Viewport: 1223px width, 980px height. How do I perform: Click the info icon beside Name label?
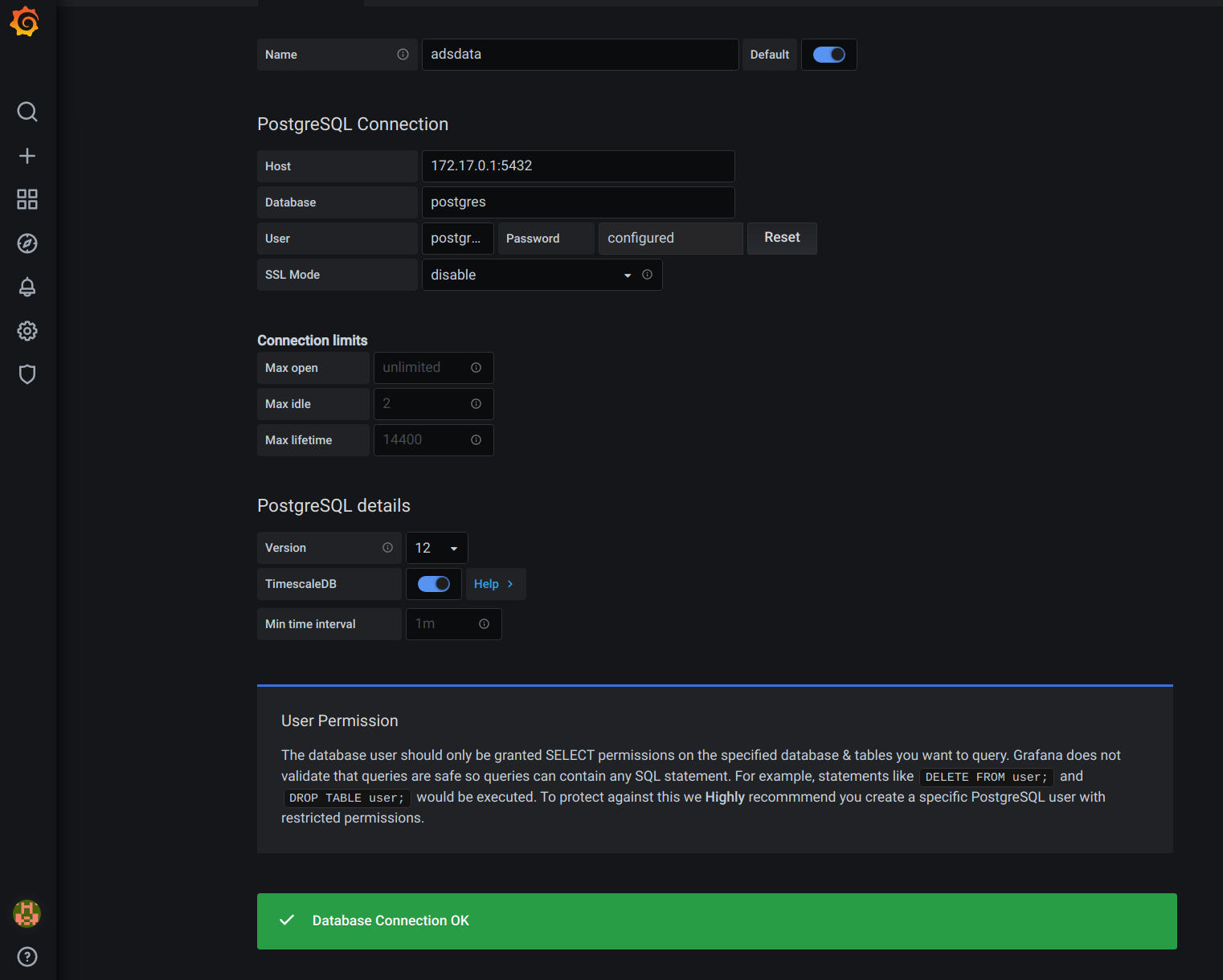click(403, 55)
